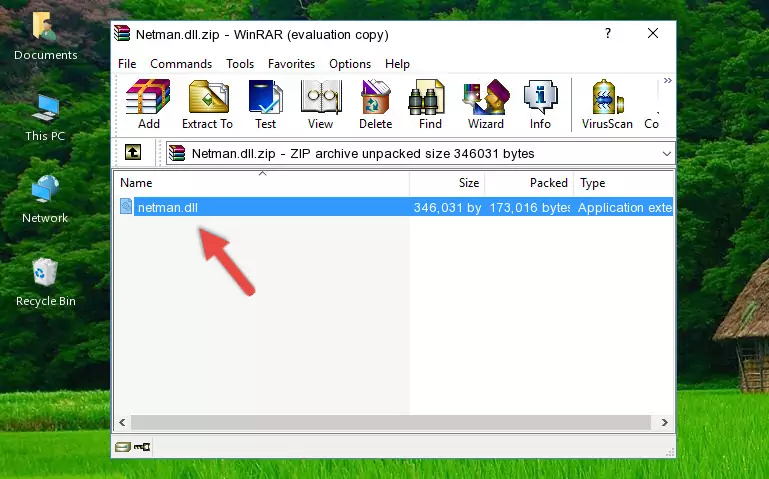Open the archive path dropdown

click(x=666, y=153)
